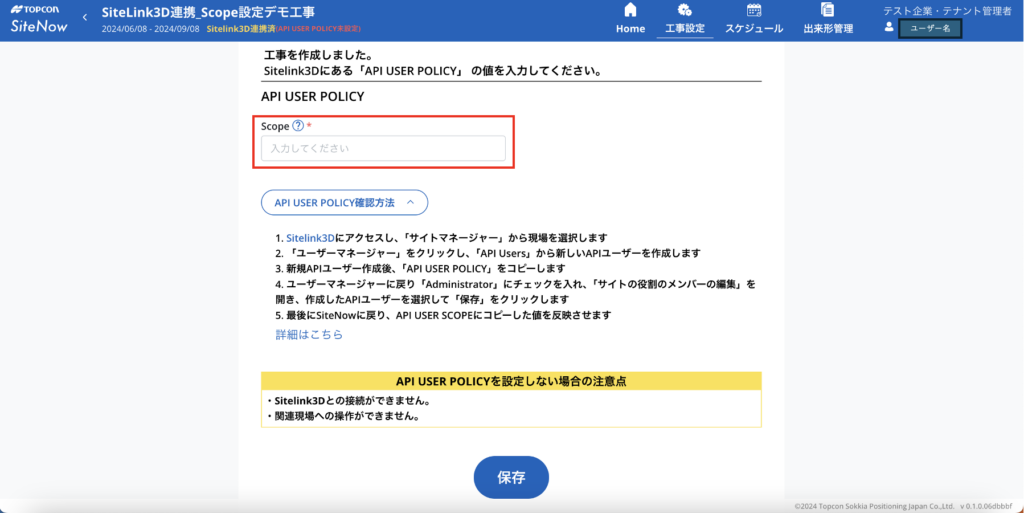
Task: Select the 出来形管理 tab label
Action: (828, 29)
